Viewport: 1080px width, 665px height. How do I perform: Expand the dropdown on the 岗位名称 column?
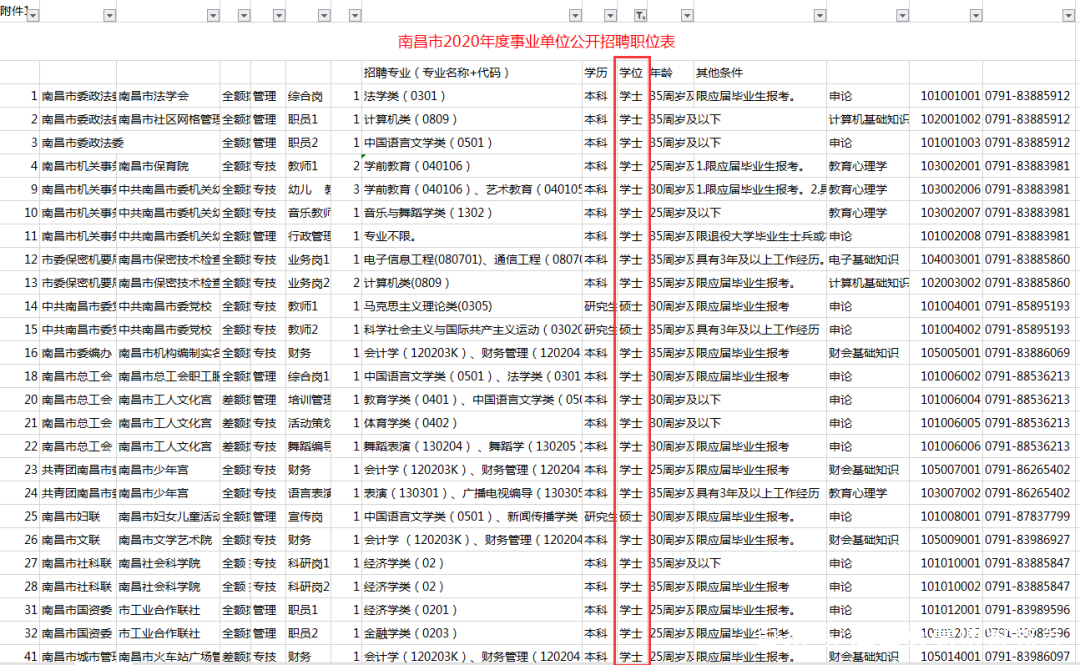tap(323, 15)
